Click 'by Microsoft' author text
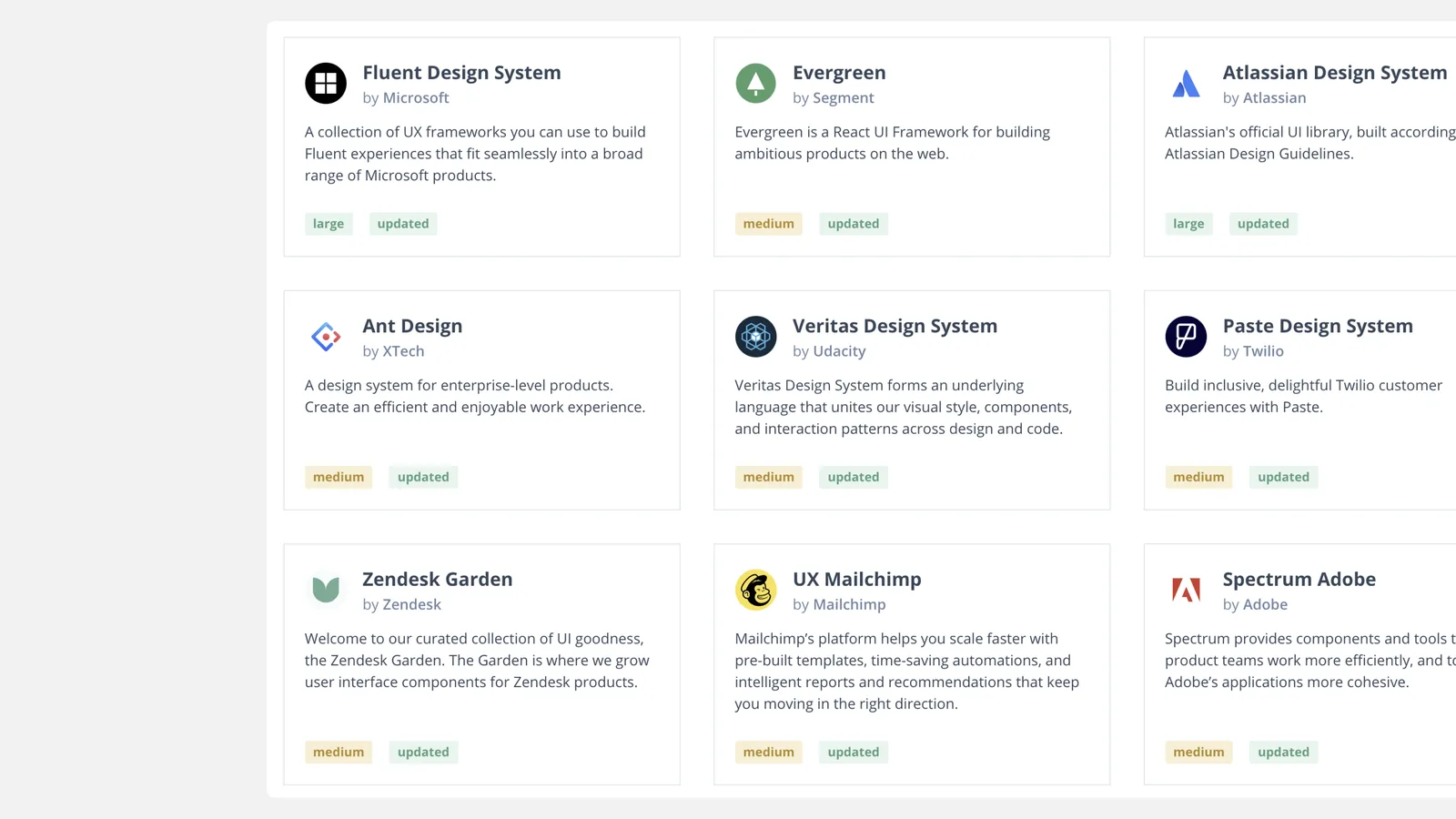 pos(406,97)
